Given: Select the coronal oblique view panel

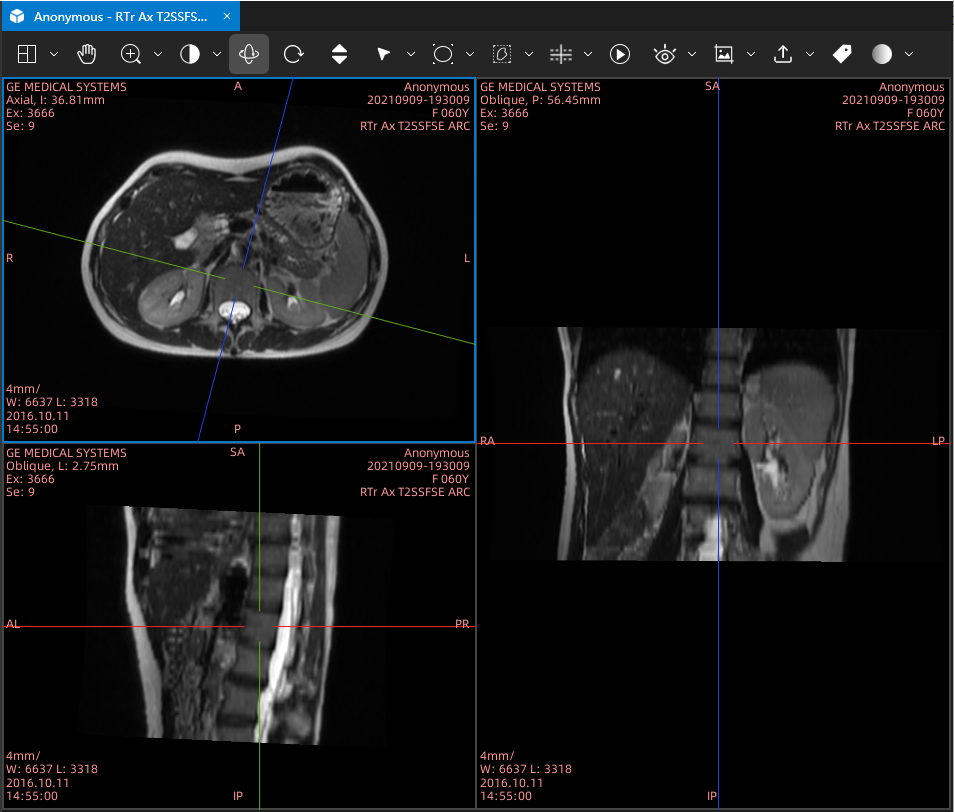Looking at the screenshot, I should pos(713,443).
